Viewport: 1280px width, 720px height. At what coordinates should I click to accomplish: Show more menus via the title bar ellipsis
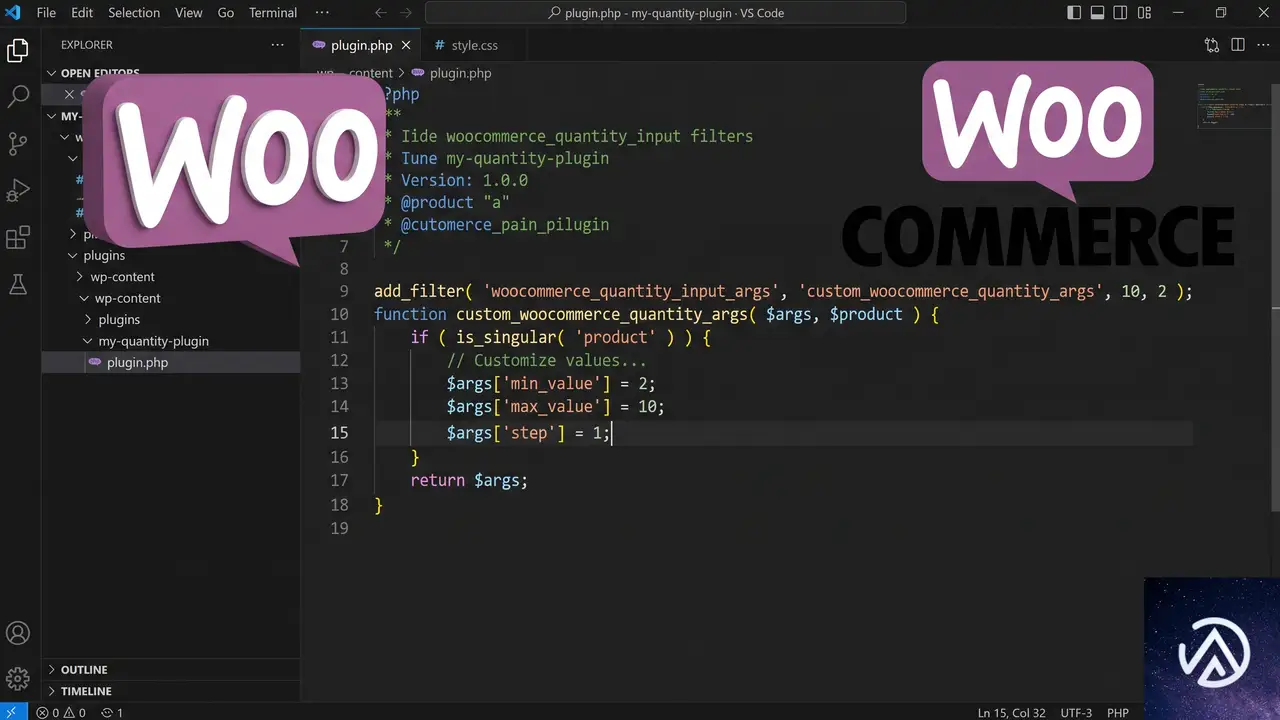click(322, 13)
